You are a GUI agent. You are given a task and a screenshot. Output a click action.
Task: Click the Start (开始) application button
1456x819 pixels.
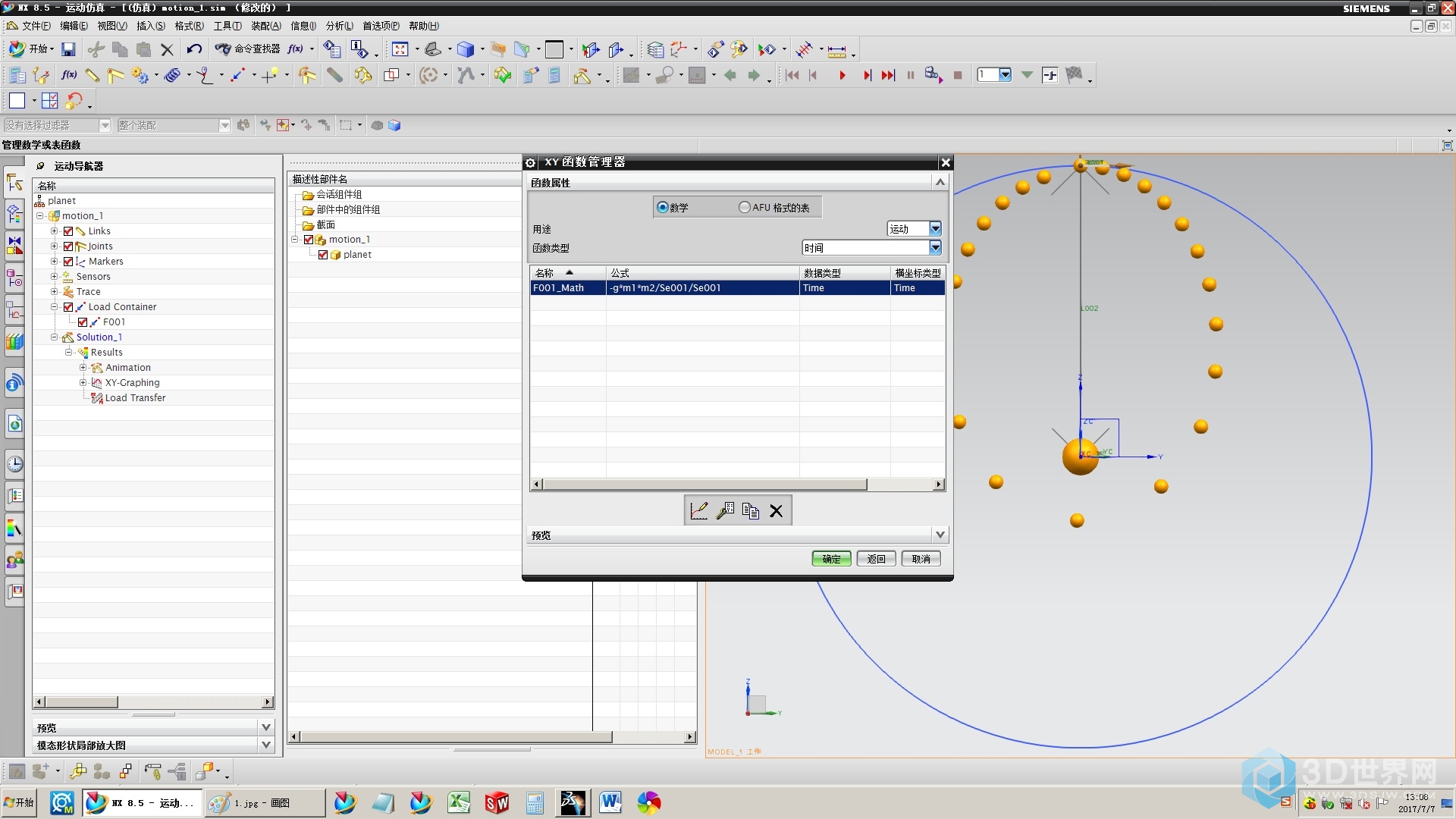[31, 49]
